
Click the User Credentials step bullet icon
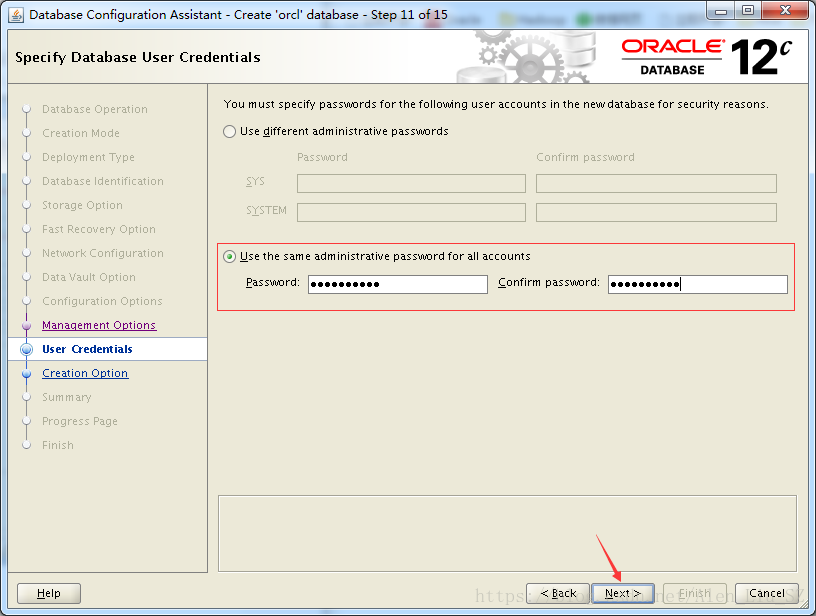click(27, 350)
